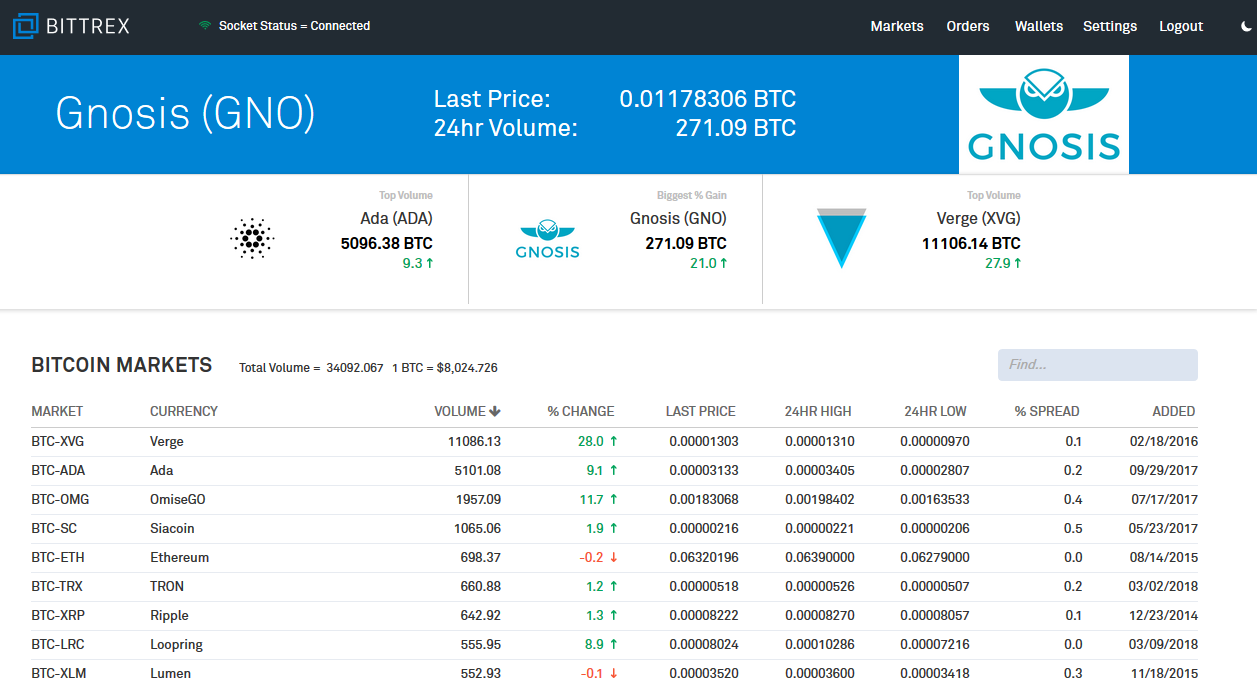This screenshot has width=1257, height=688.
Task: Click the 'BITCOIN MARKETS' section heading
Action: click(122, 365)
